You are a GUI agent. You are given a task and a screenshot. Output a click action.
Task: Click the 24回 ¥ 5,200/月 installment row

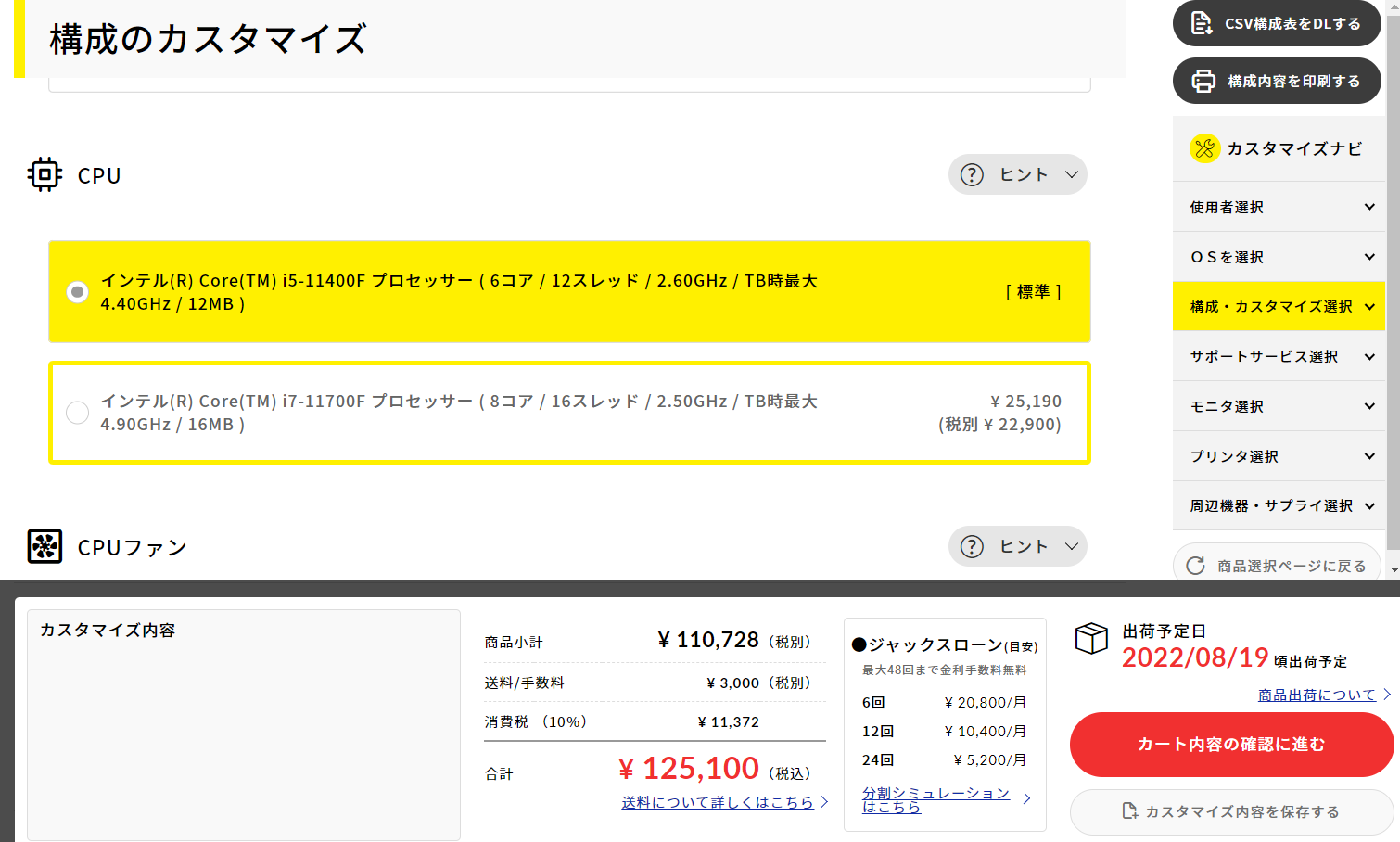tap(944, 759)
